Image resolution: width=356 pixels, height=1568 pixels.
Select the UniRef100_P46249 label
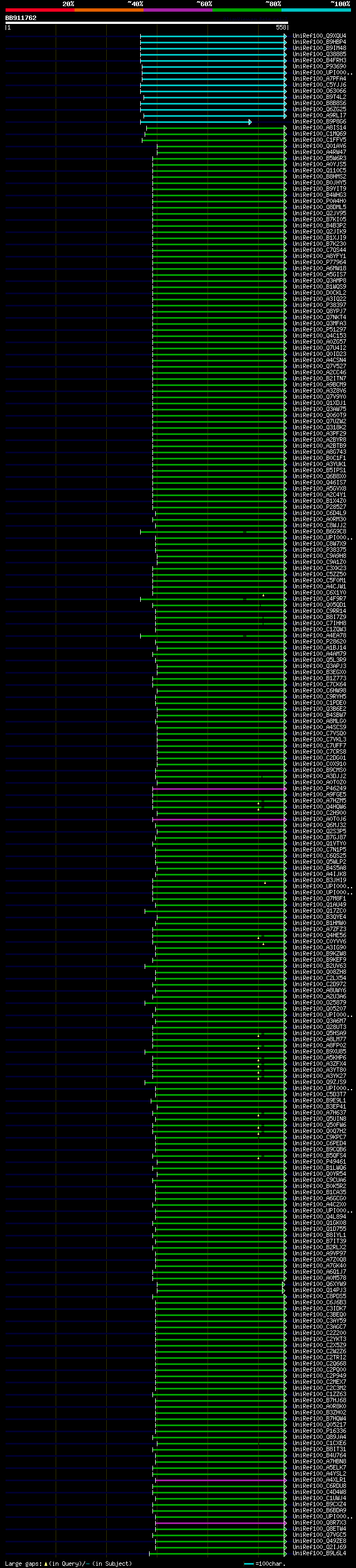pyautogui.click(x=319, y=788)
